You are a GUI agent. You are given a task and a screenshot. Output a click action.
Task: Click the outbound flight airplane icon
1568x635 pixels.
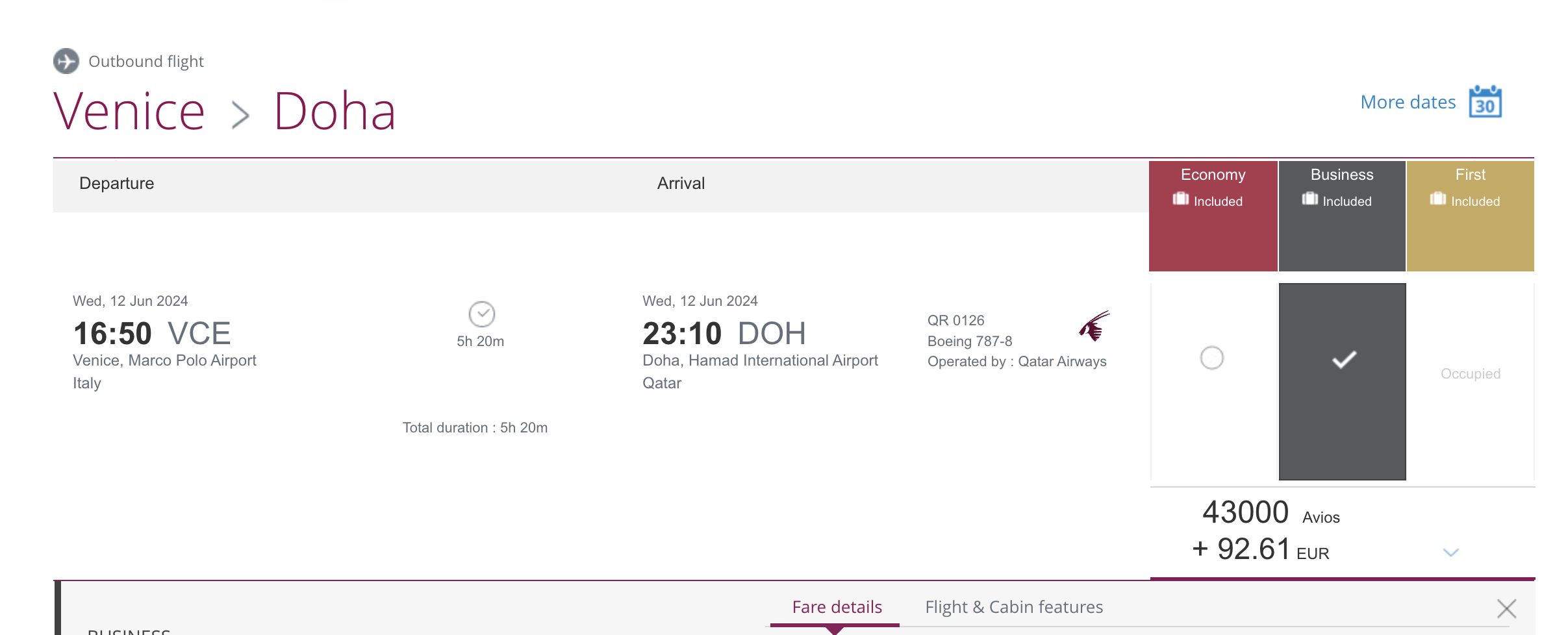(66, 61)
